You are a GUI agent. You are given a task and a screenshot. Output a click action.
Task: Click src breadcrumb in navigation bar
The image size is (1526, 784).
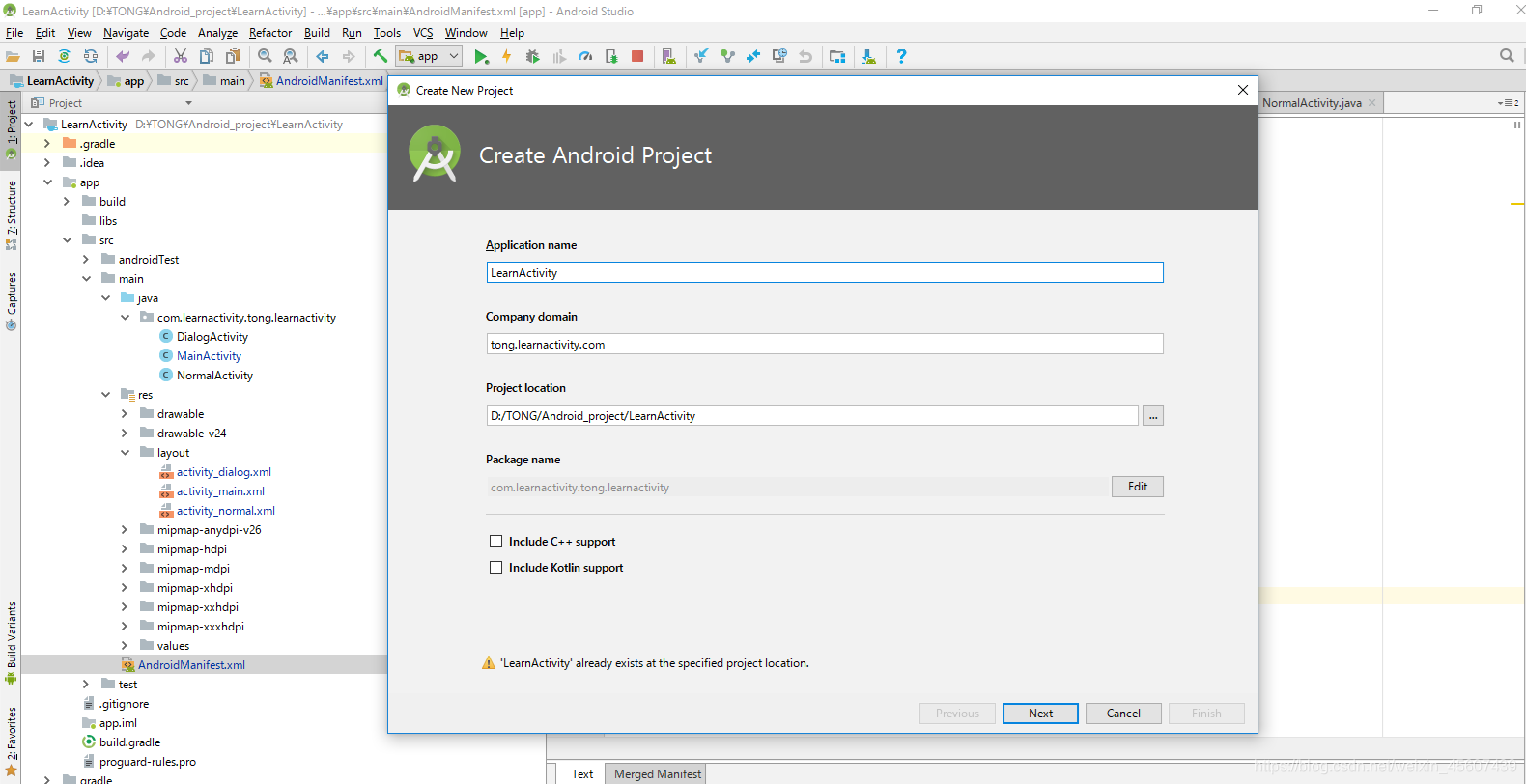(174, 81)
